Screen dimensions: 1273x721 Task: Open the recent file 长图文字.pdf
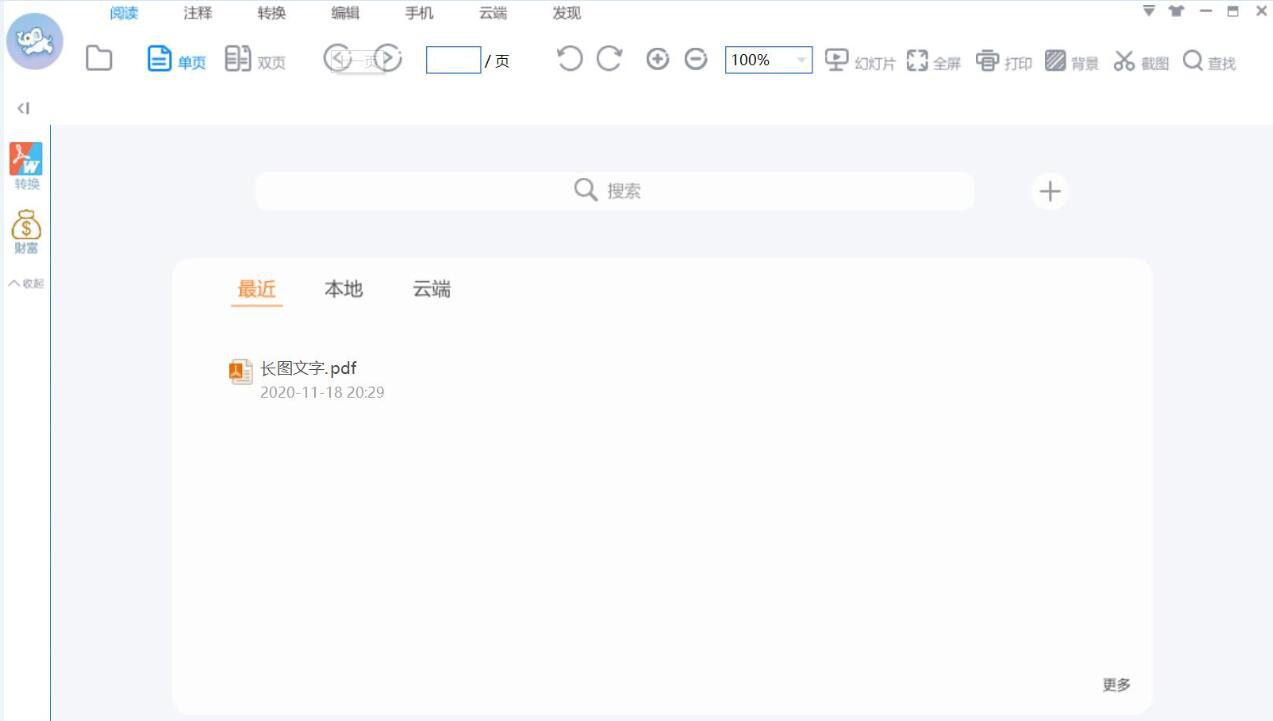(308, 368)
